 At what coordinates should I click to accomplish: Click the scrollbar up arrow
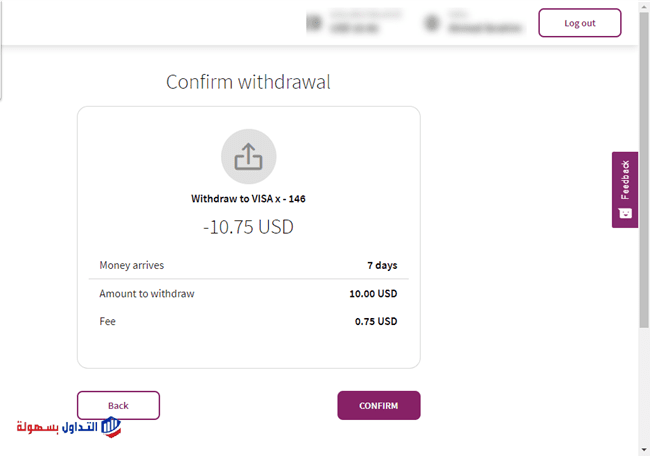click(x=643, y=6)
